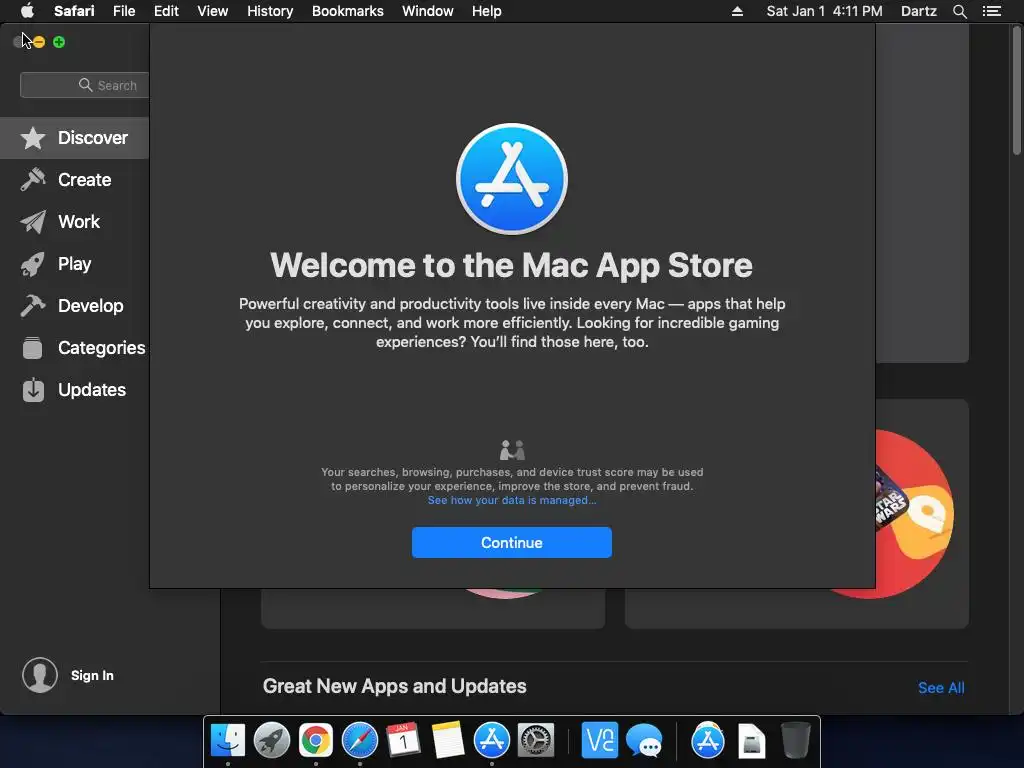
Task: Click the Work paper plane icon
Action: click(33, 222)
